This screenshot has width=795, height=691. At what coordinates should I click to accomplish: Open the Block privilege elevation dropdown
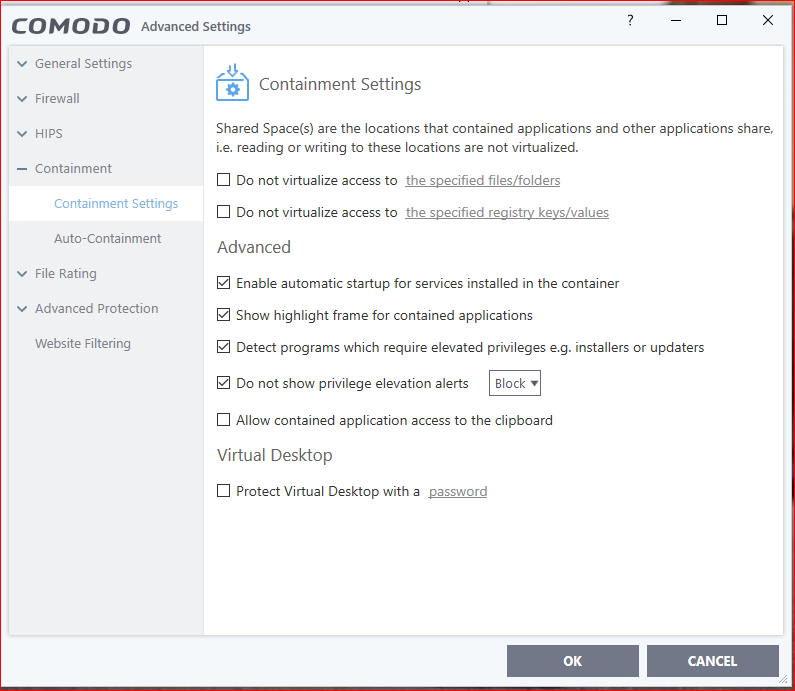516,383
